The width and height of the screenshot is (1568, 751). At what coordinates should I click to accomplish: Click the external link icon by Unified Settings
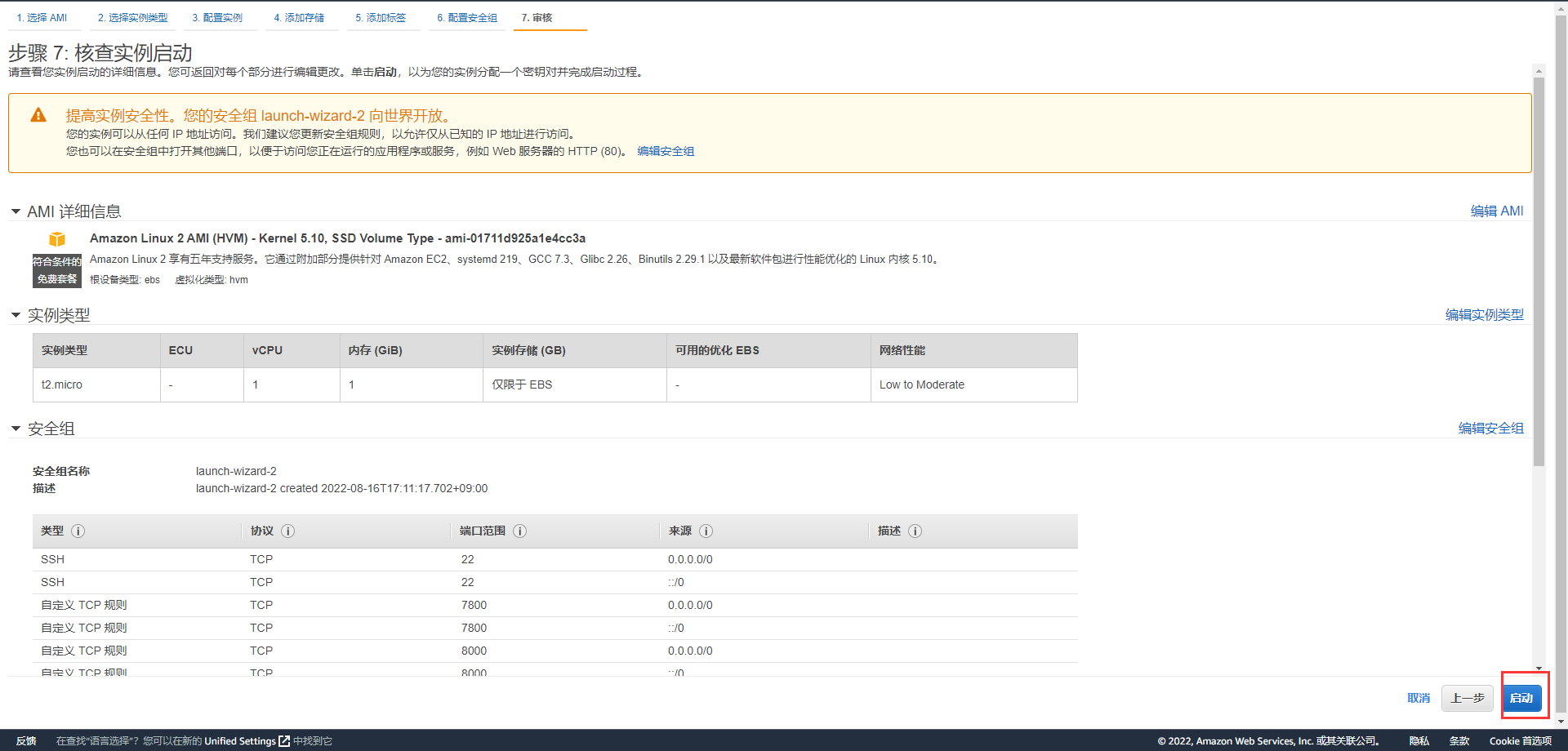[284, 741]
